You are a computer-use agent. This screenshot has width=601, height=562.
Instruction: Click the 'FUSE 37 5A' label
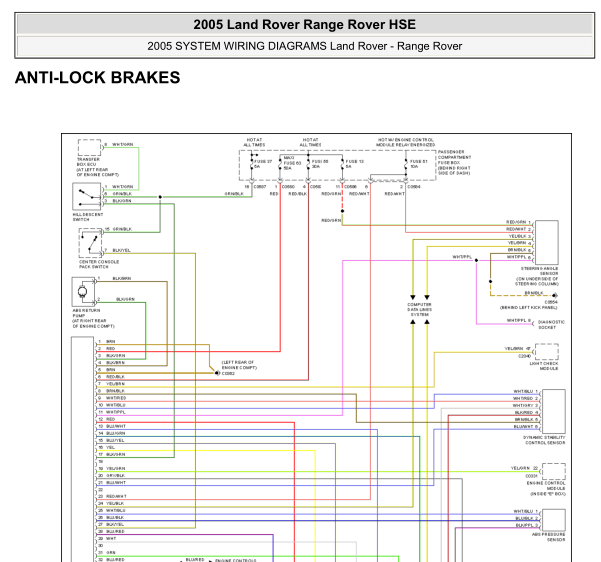click(263, 164)
